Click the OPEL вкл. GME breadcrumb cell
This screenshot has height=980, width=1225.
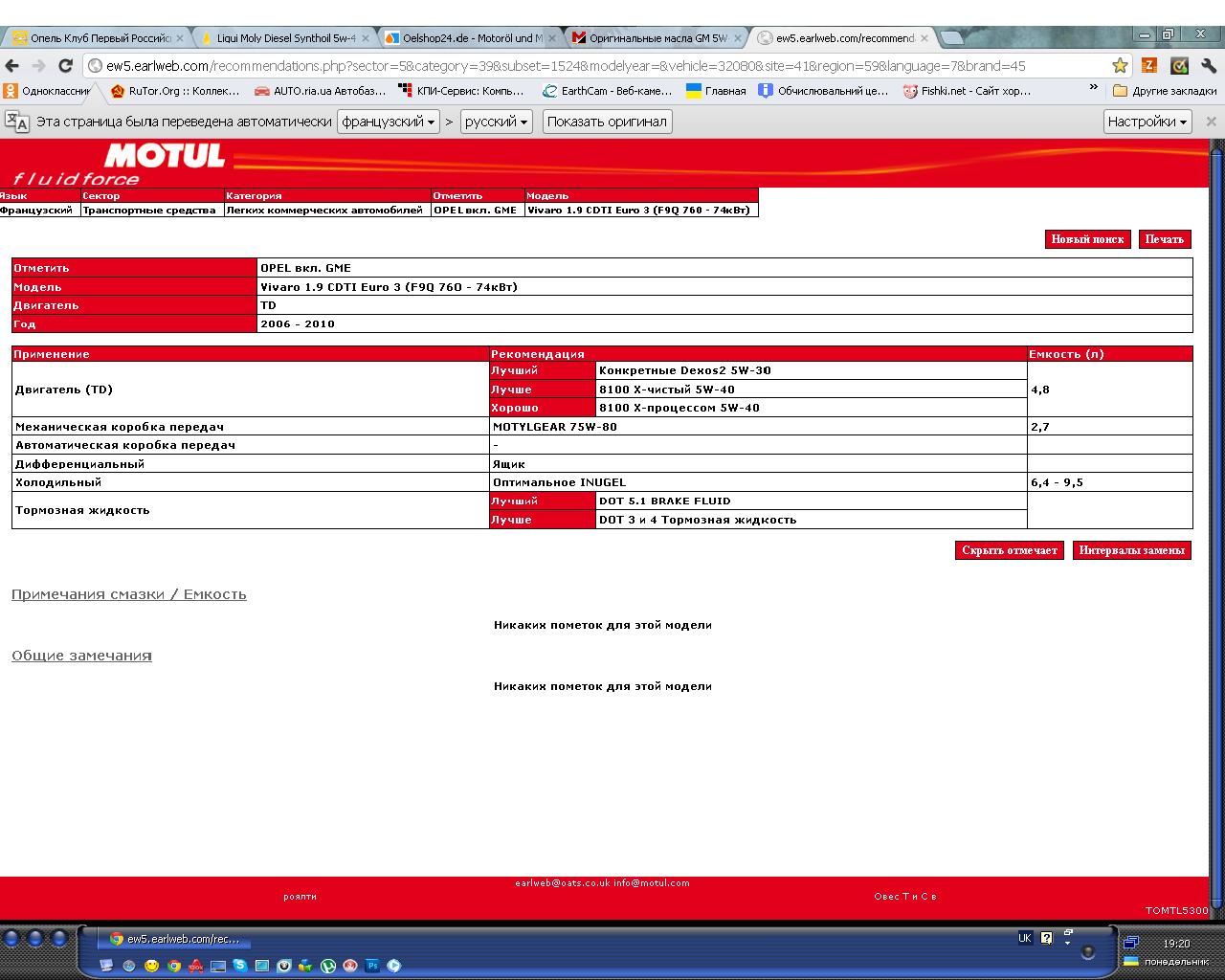pos(477,210)
